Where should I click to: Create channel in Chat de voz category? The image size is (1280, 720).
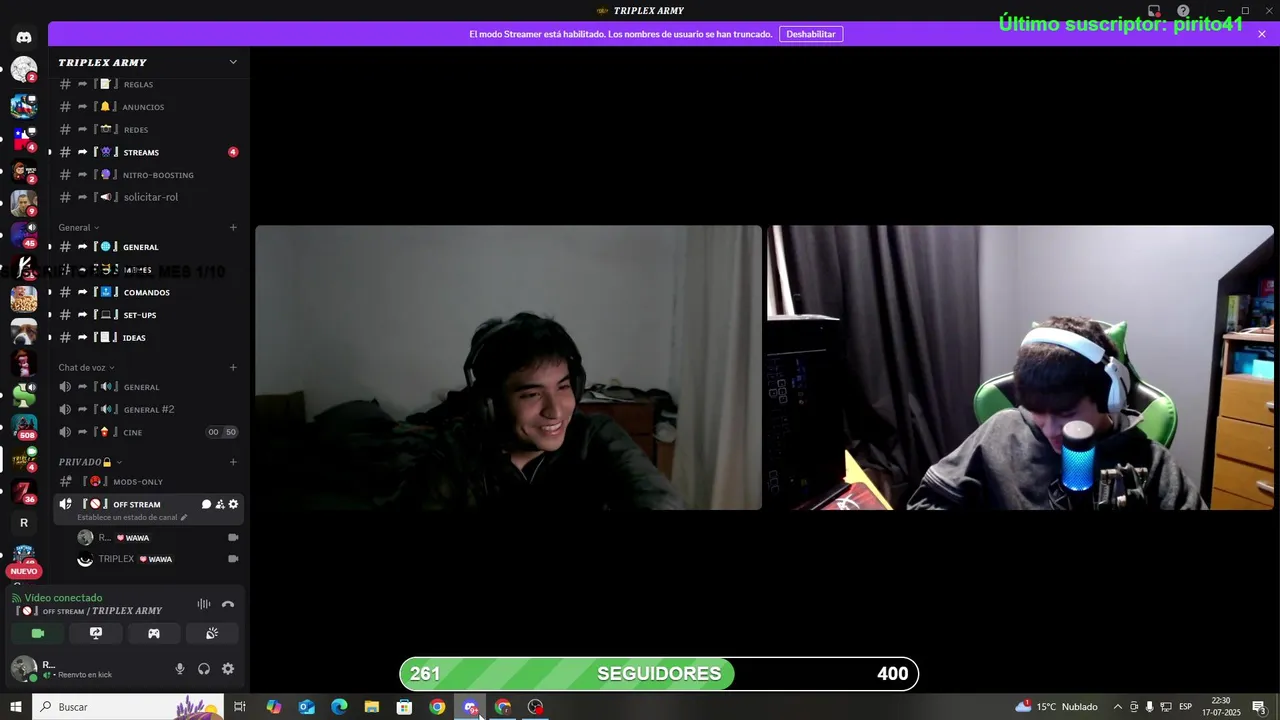point(233,367)
